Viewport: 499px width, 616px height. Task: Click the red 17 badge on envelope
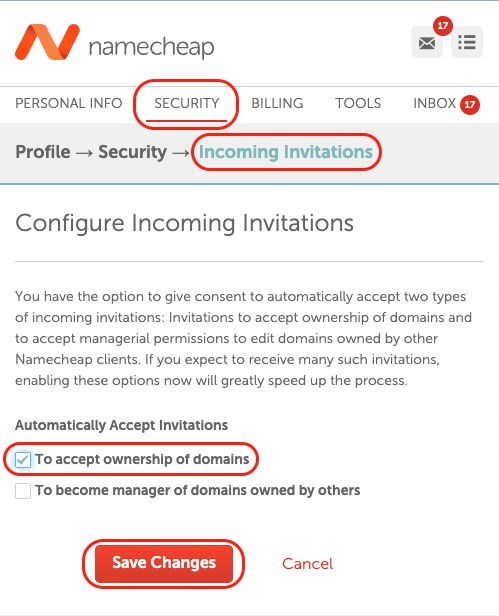pos(443,26)
